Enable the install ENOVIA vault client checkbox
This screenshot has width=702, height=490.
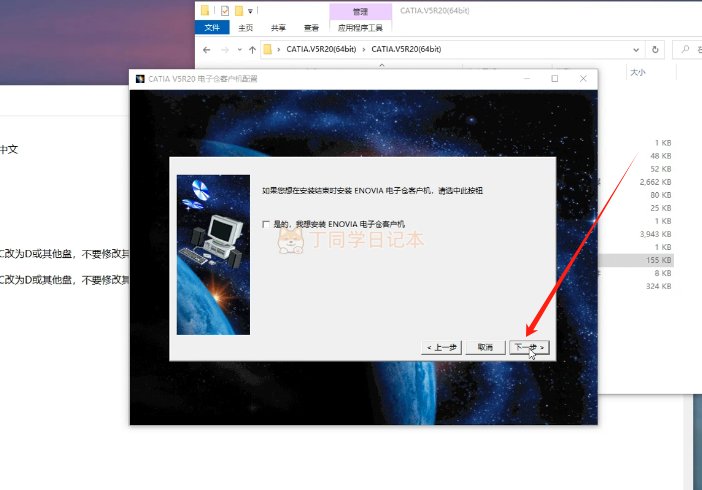(x=266, y=225)
